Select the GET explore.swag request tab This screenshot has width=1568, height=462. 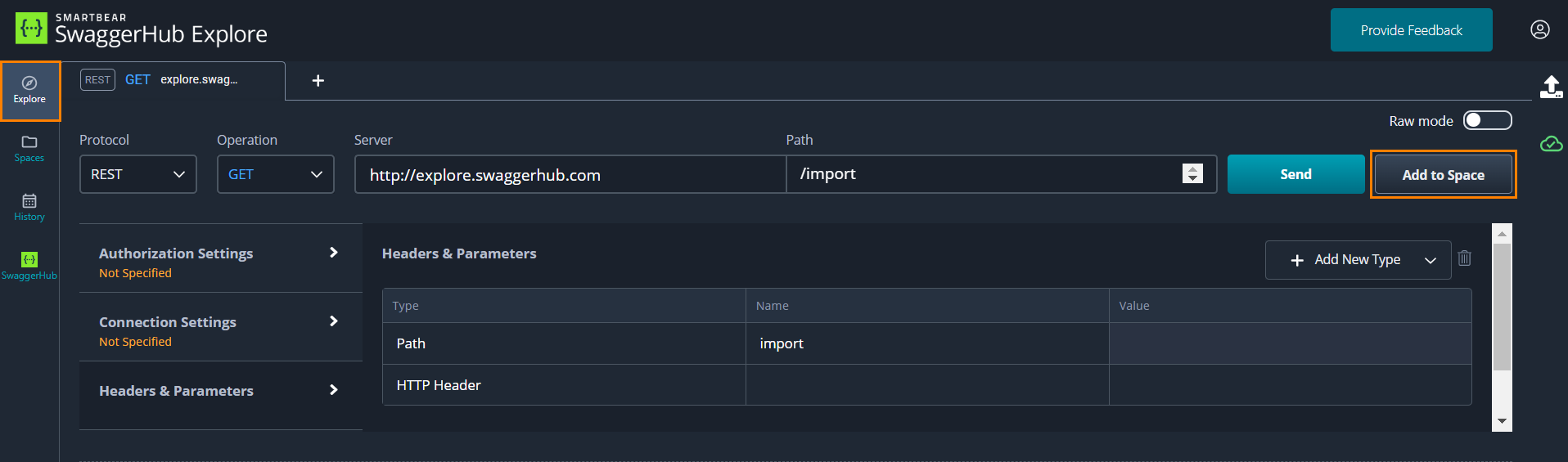(x=182, y=80)
